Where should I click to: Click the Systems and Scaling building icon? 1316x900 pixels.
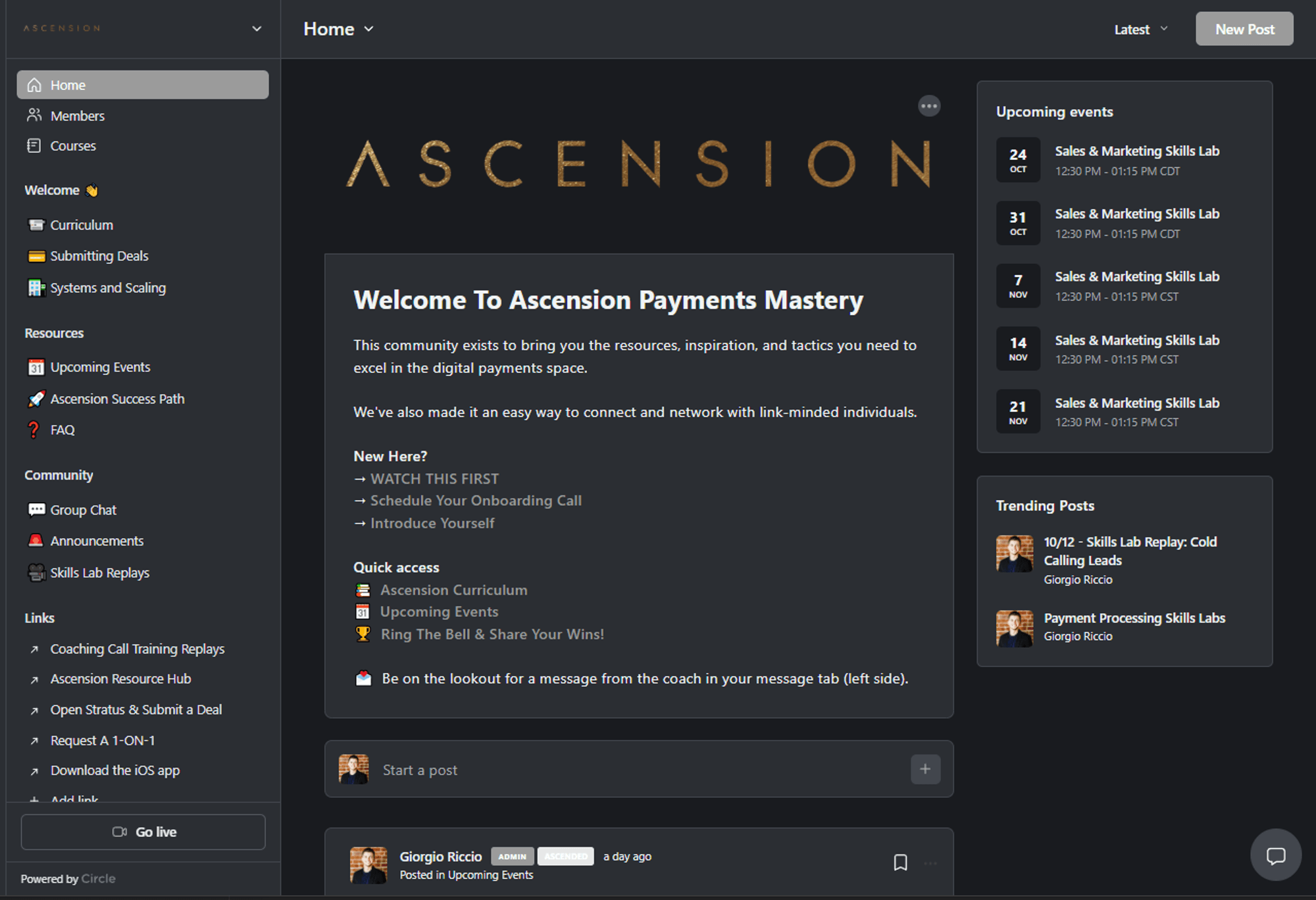(x=36, y=287)
